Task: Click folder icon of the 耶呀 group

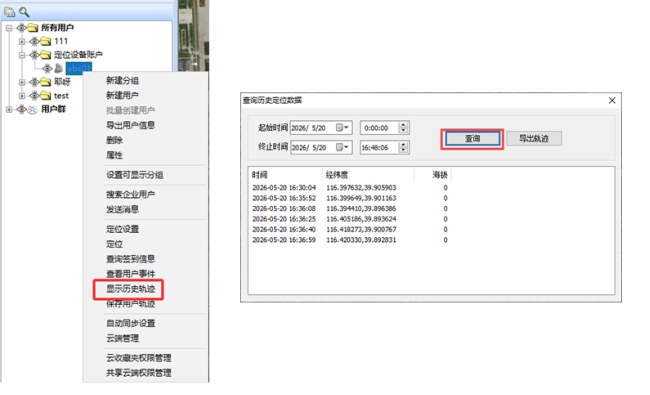Action: tap(46, 82)
